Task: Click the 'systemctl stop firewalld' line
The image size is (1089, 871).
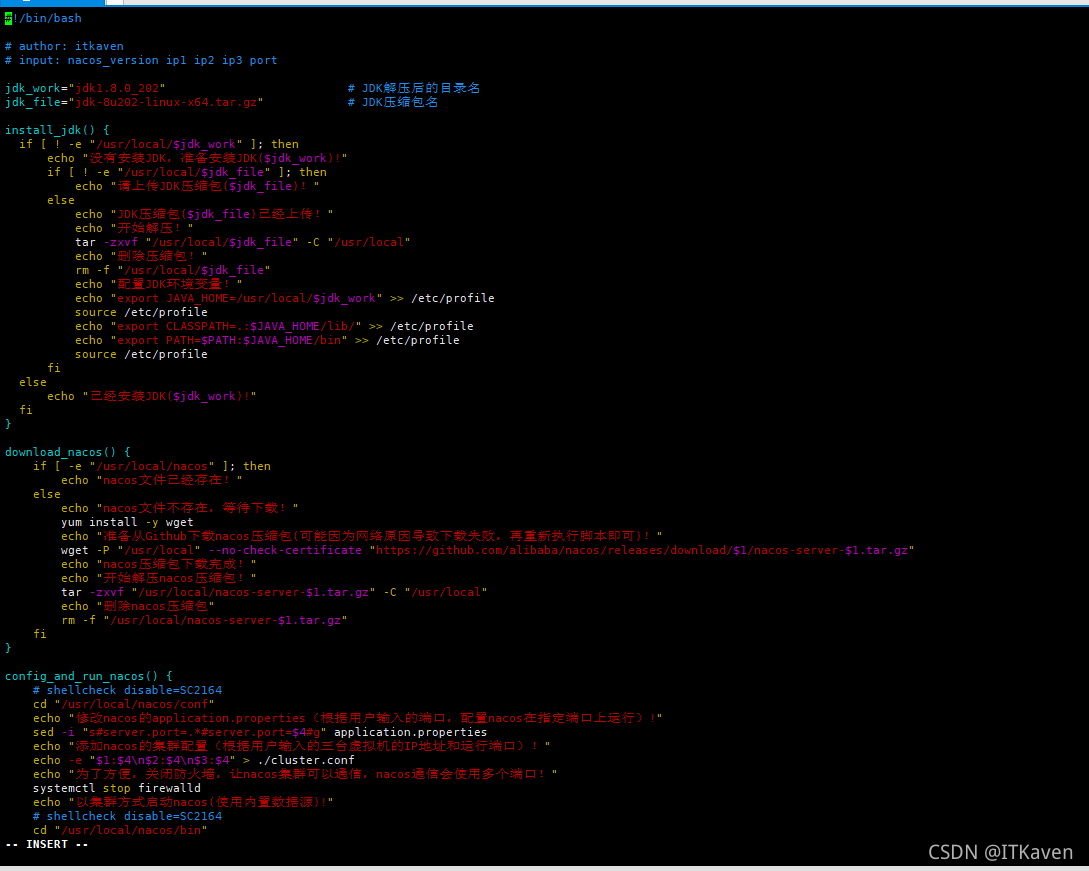Action: [x=117, y=788]
